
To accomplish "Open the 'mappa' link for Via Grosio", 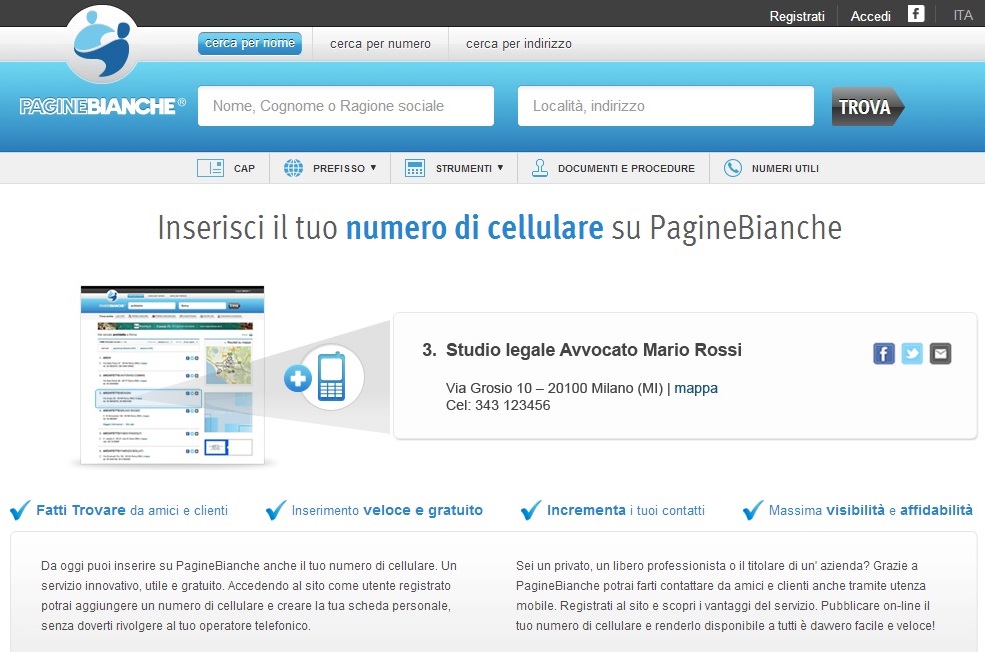I will (x=696, y=388).
